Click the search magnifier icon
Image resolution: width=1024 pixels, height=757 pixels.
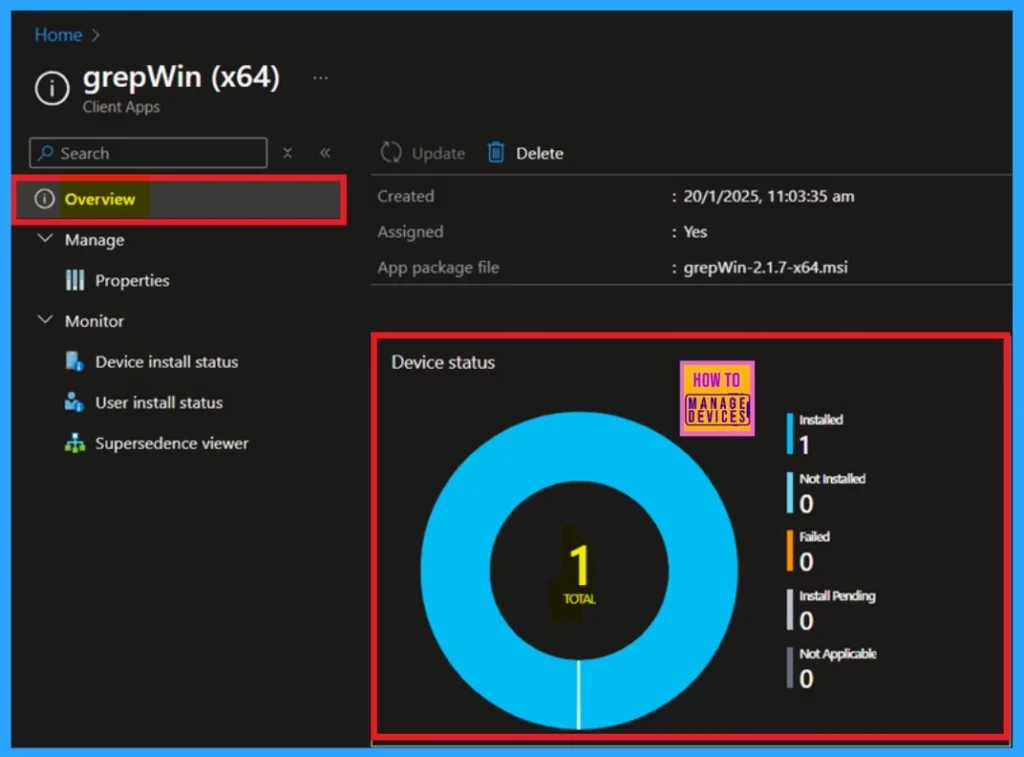(x=45, y=153)
